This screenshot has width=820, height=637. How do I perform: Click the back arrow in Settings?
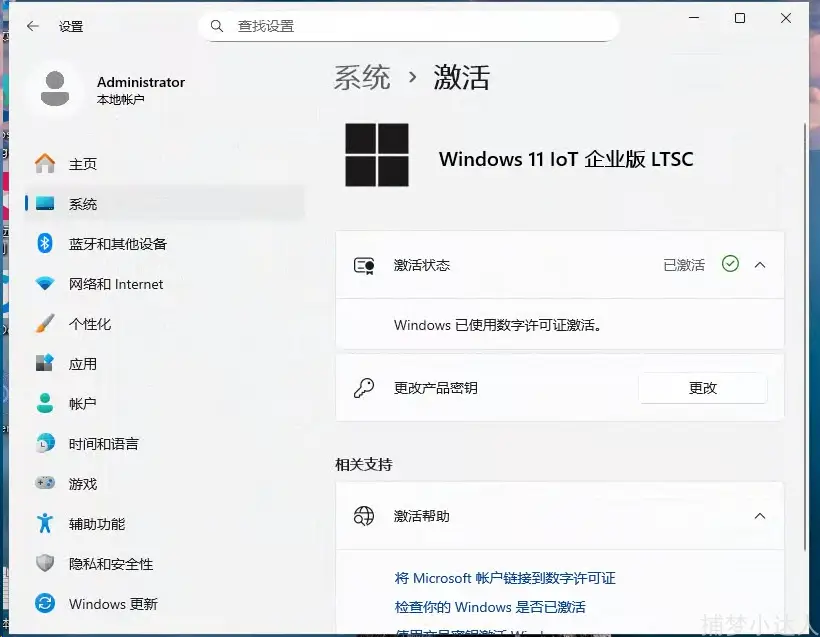coord(33,27)
